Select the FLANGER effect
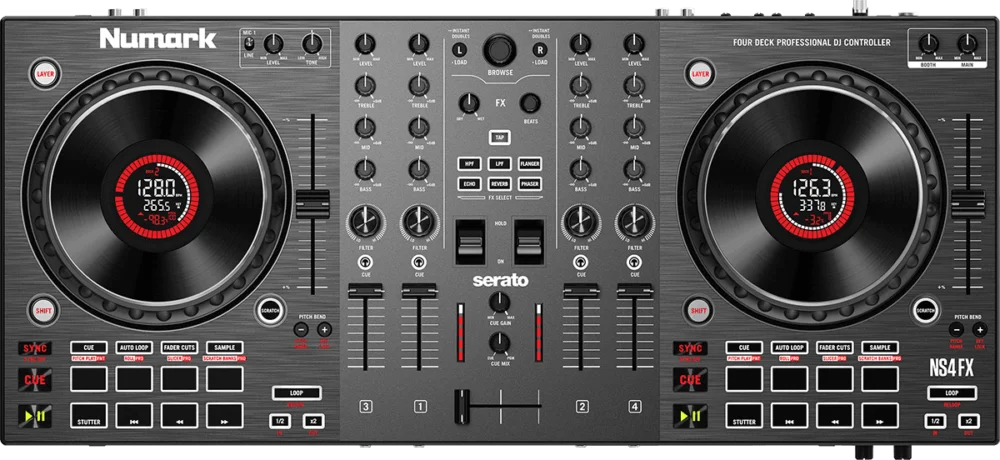Image resolution: width=1000 pixels, height=460 pixels. coord(530,164)
